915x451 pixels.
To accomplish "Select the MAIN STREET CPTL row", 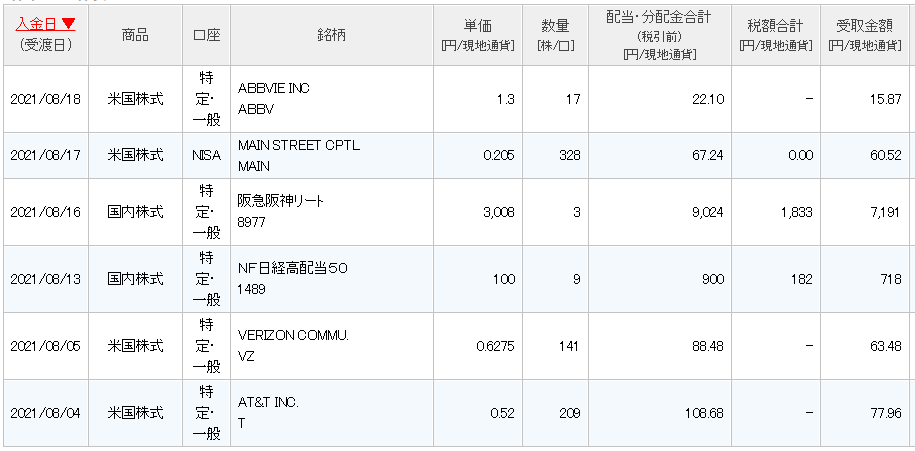I will pyautogui.click(x=457, y=156).
